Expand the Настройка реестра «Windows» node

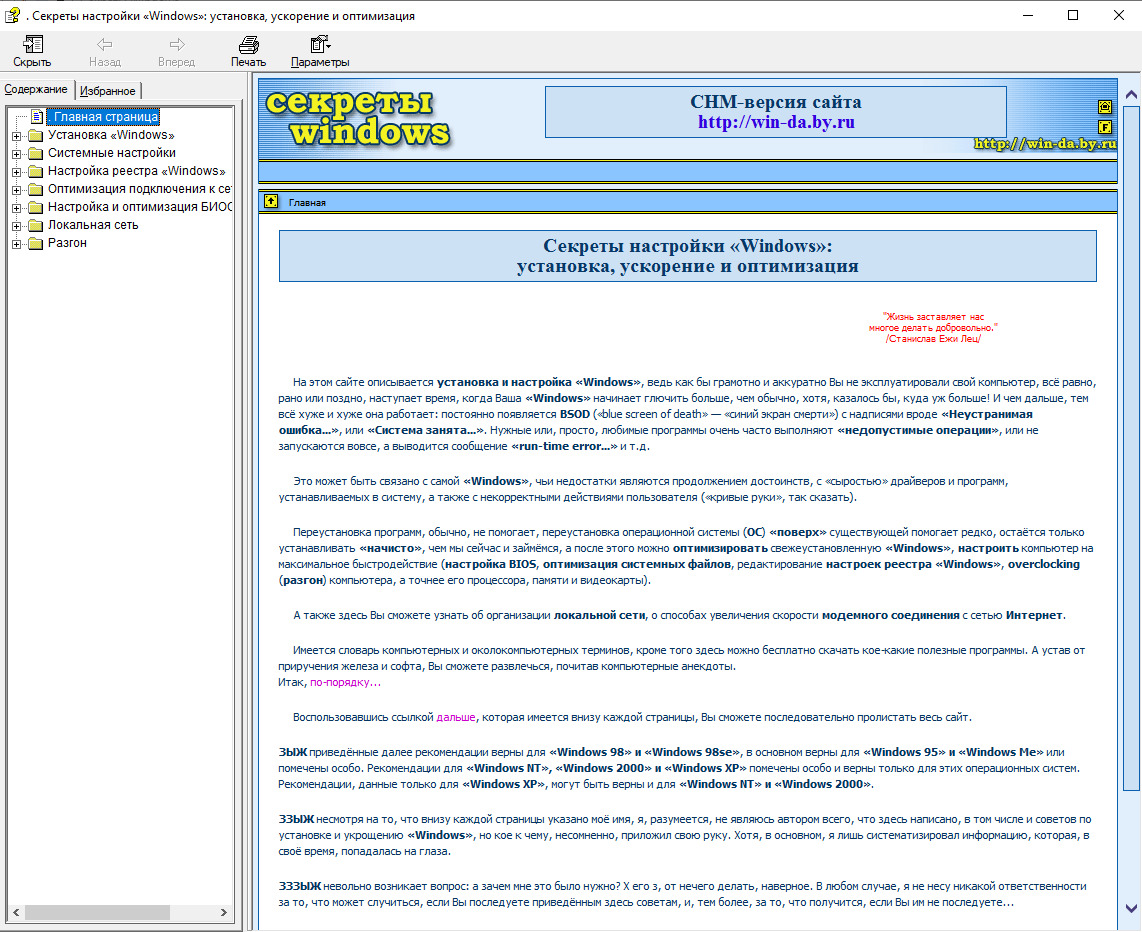[16, 172]
